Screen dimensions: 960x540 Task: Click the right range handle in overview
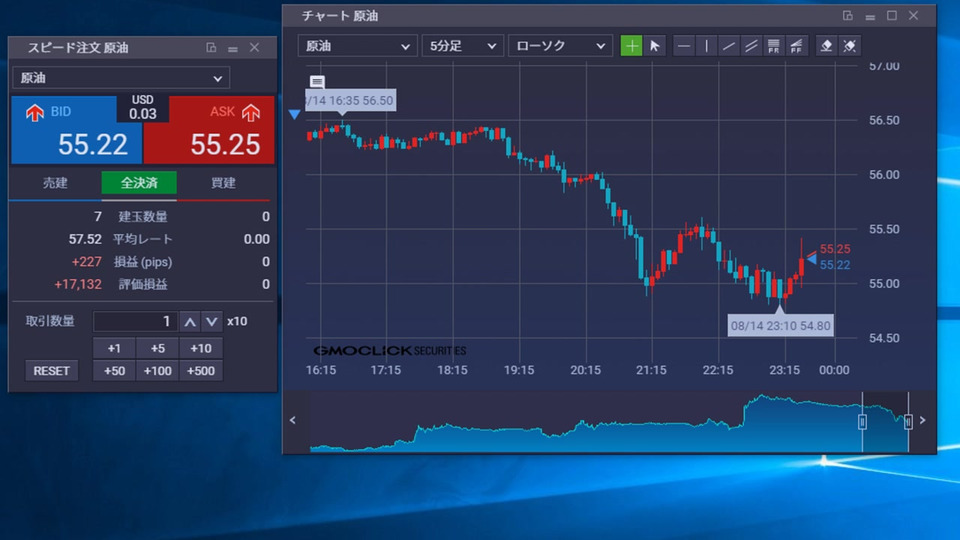coord(908,422)
